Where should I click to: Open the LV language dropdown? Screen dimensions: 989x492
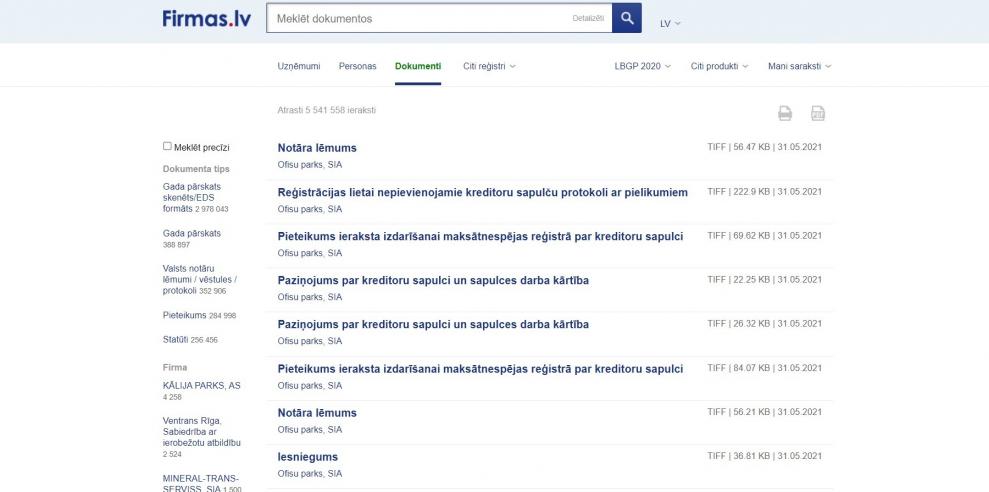670,23
